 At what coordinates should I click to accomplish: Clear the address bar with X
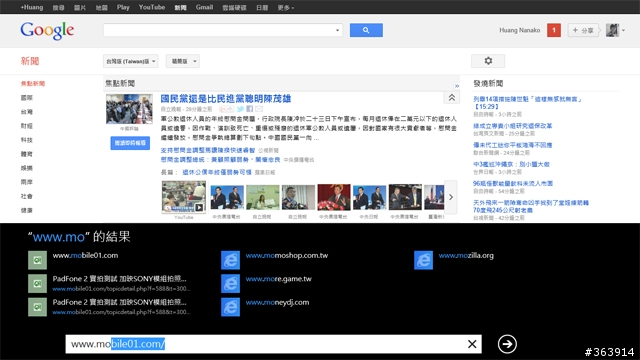(472, 344)
